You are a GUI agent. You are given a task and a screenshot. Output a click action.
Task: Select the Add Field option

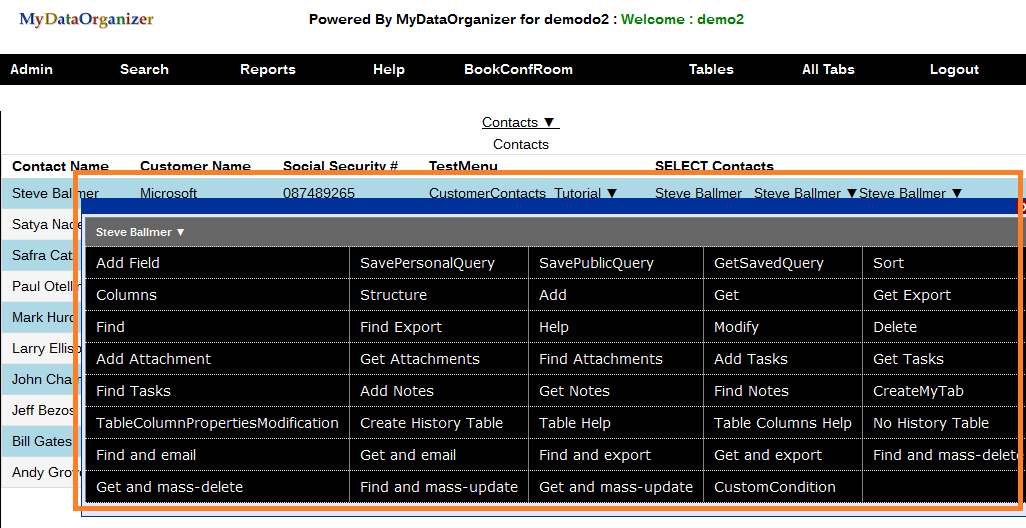pyautogui.click(x=128, y=263)
